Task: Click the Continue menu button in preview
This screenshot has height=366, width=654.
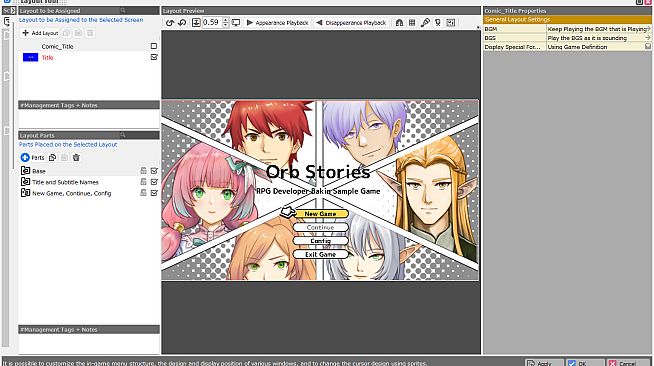Action: coord(320,227)
